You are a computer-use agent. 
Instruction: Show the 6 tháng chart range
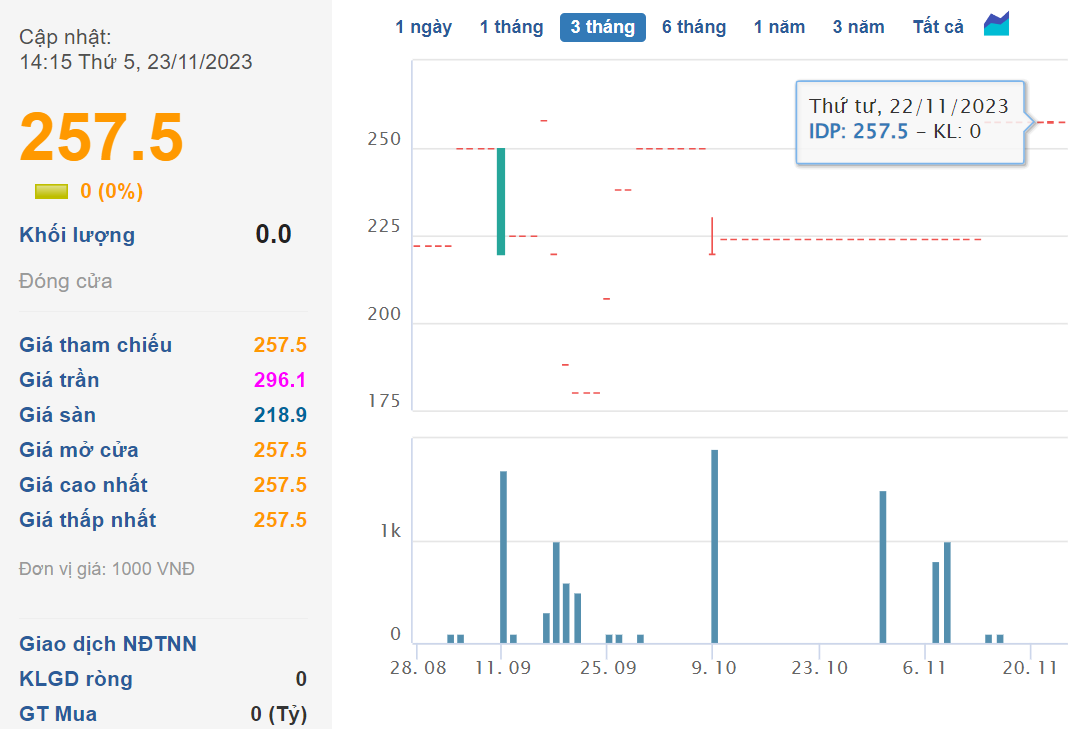point(694,27)
